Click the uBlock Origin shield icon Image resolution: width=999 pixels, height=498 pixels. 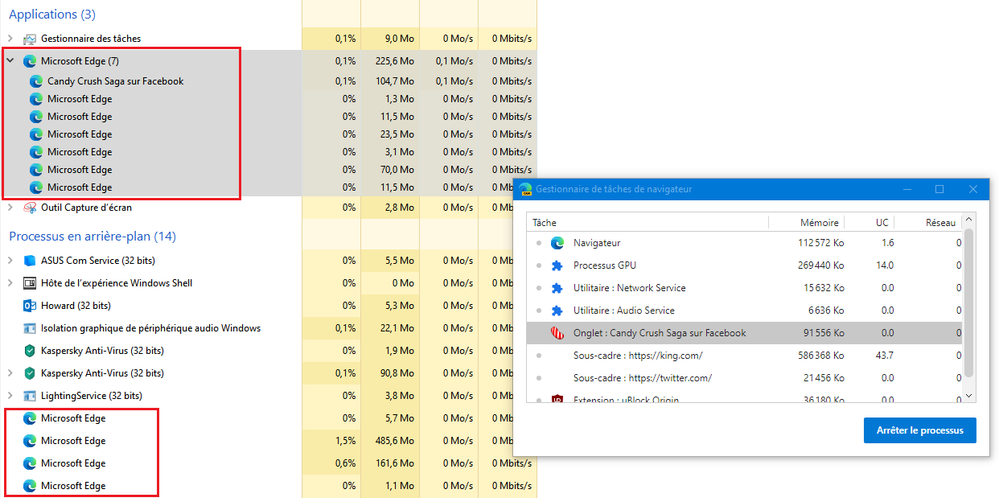[557, 400]
